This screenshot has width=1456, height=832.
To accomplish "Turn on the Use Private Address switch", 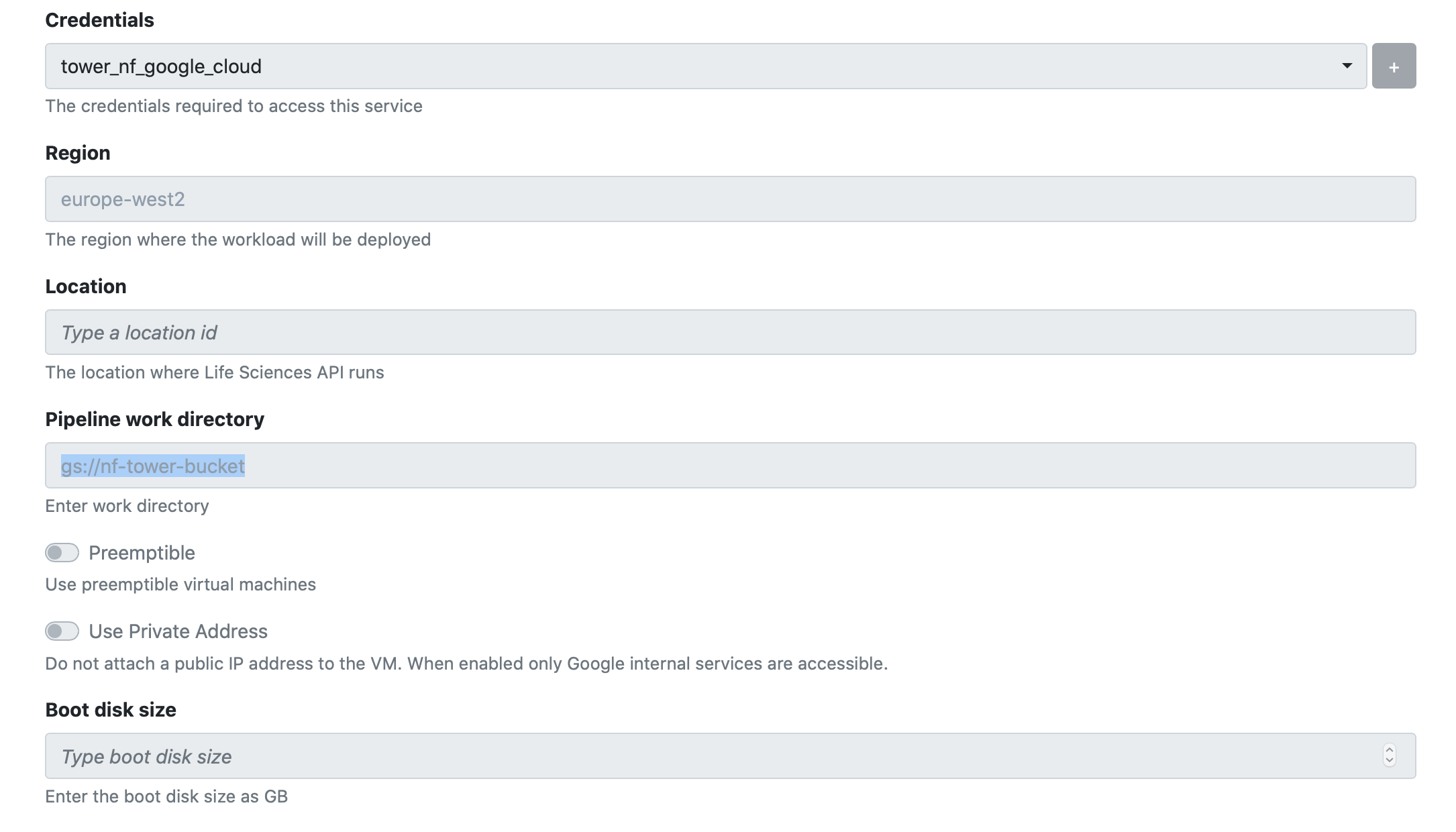I will [62, 631].
